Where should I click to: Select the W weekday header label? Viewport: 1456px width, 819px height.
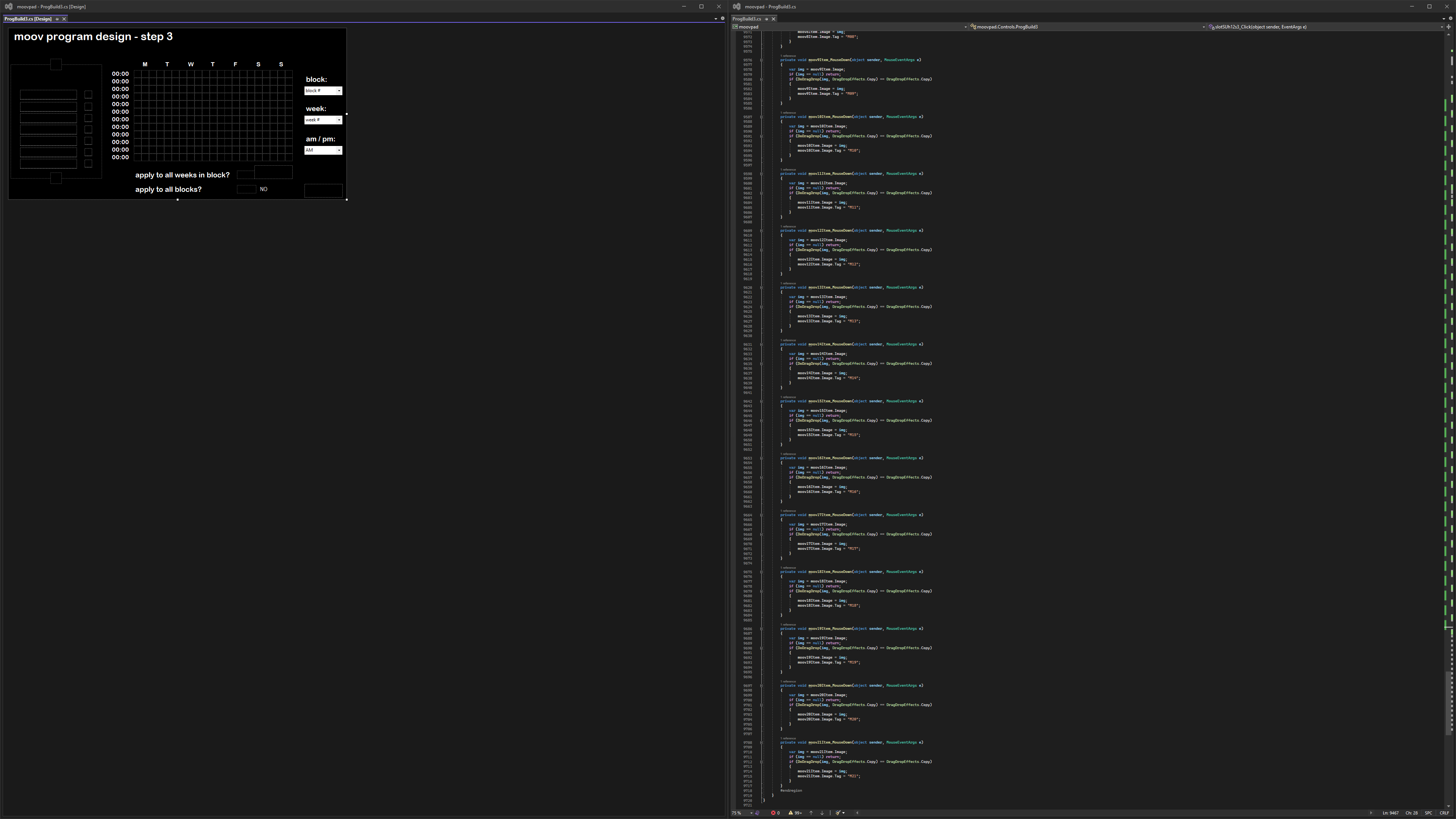point(190,64)
